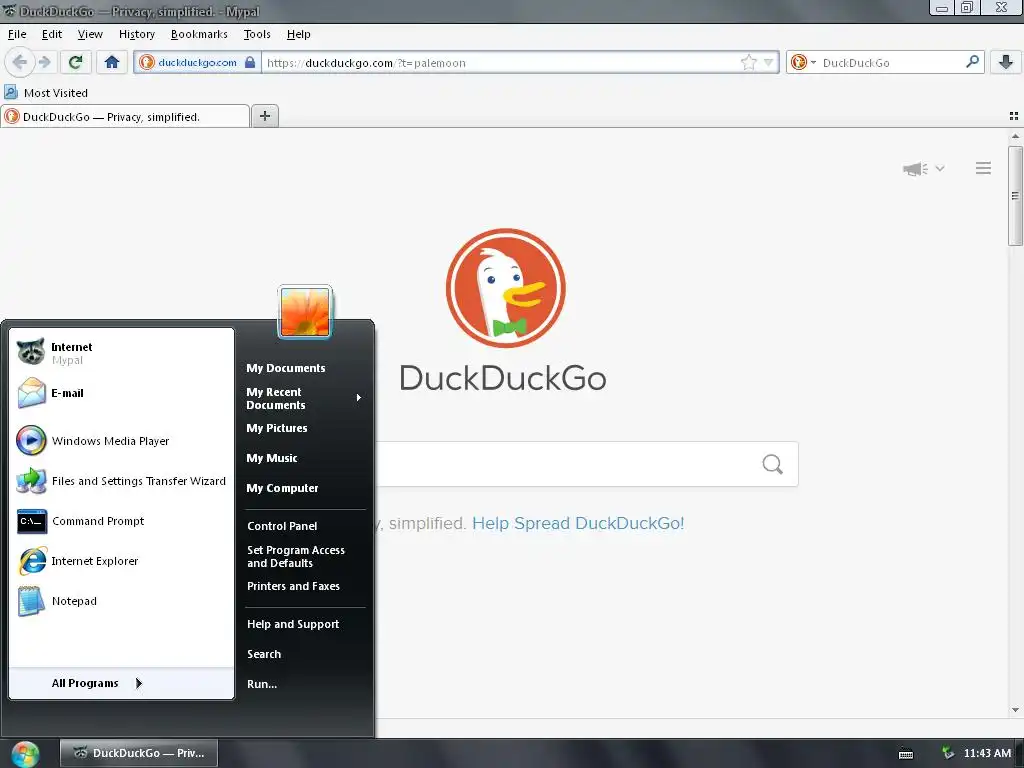Open the downloads arrow button
This screenshot has height=768, width=1024.
(x=1005, y=62)
